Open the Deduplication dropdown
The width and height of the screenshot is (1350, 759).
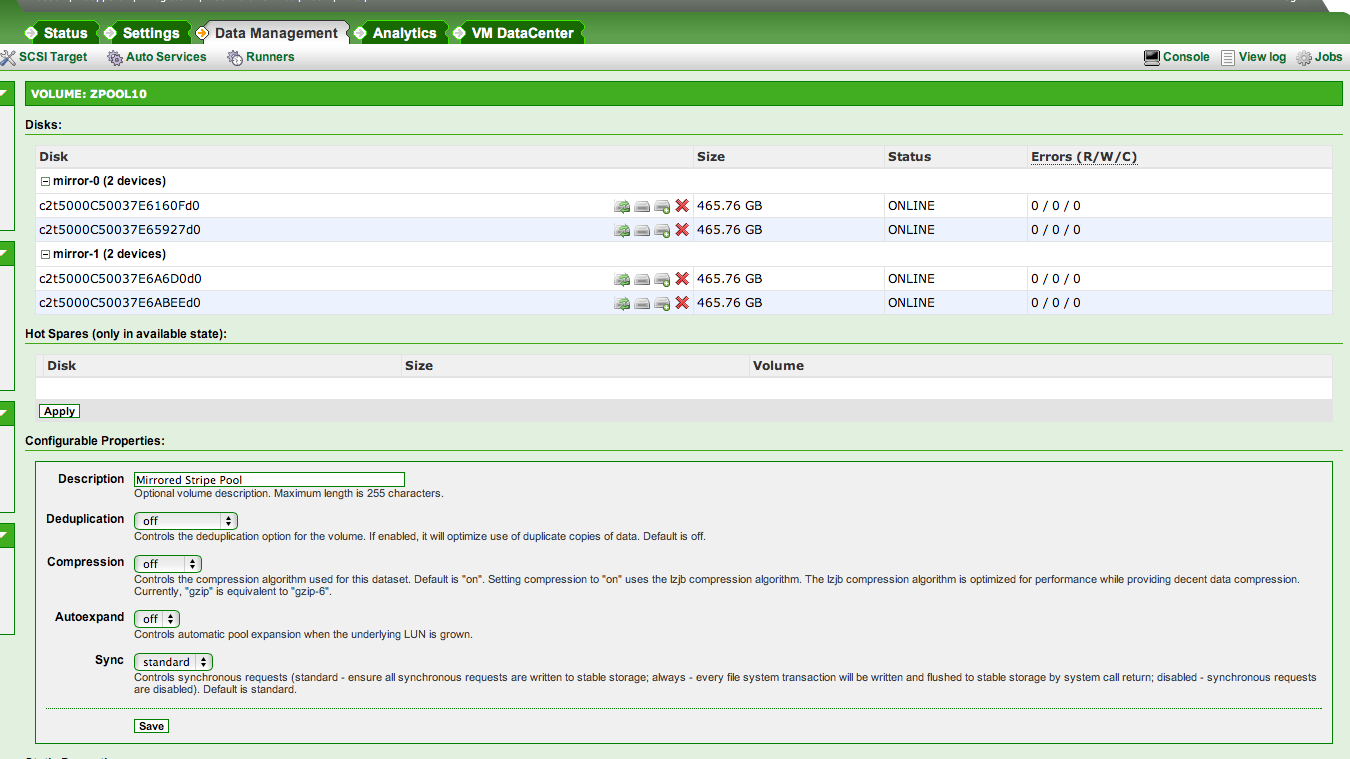coord(185,521)
